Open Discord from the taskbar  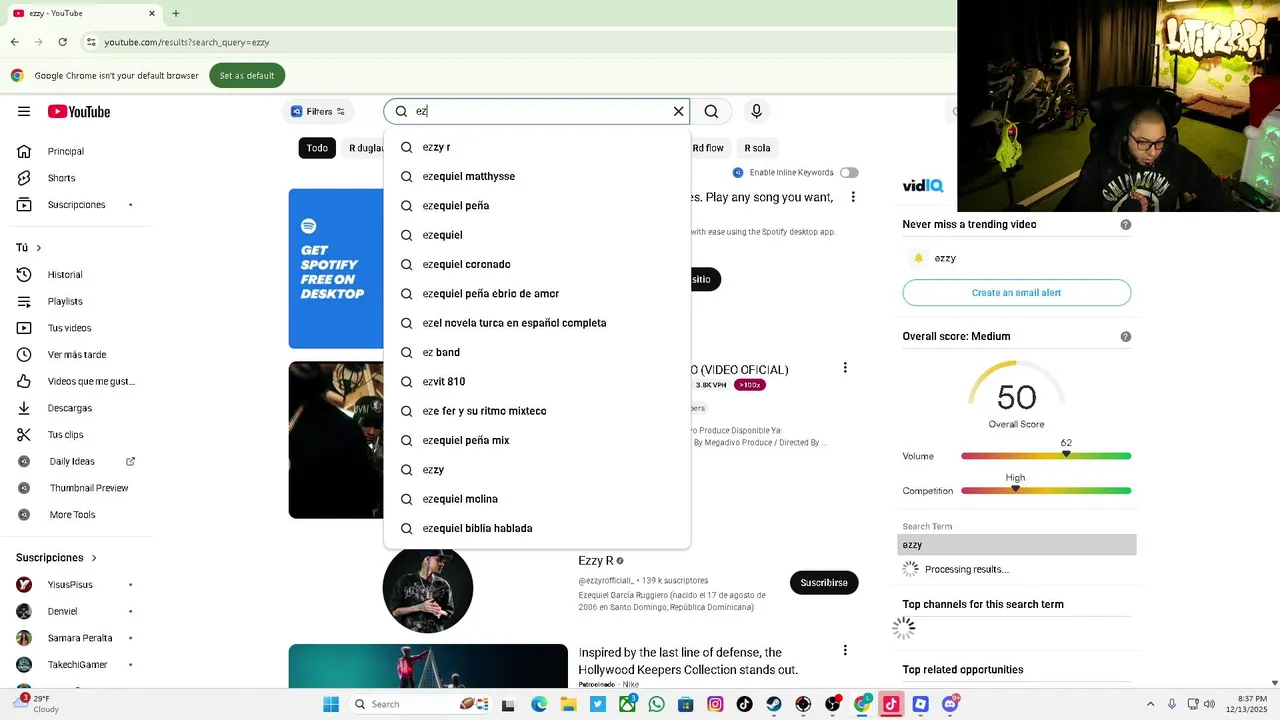(950, 704)
